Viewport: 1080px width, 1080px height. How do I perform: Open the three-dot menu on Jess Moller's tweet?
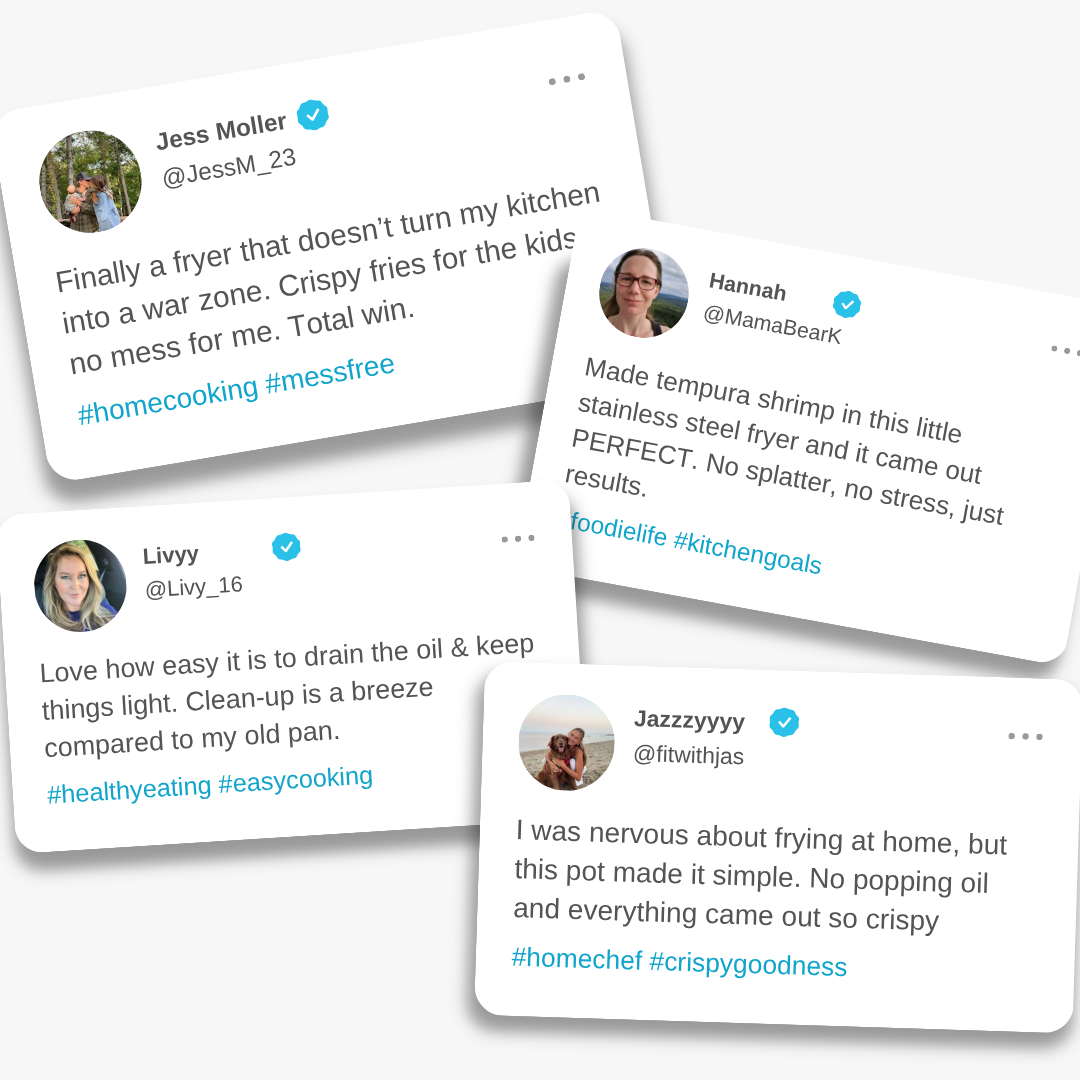point(566,78)
